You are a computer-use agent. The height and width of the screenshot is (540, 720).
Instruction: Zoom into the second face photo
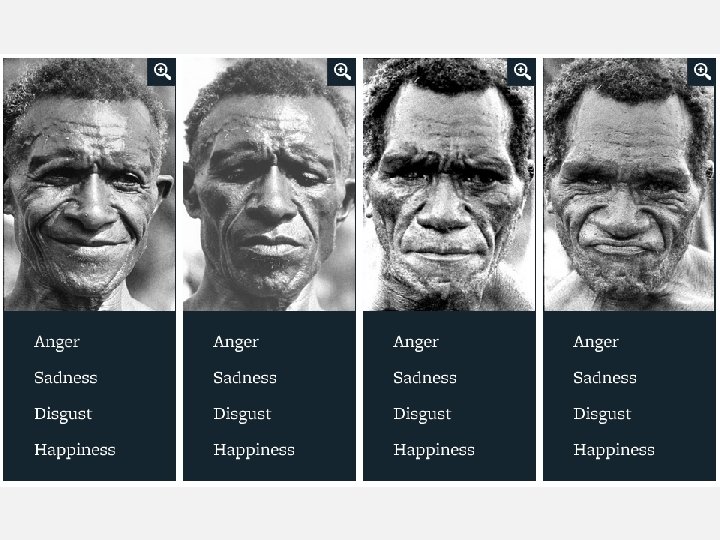pyautogui.click(x=341, y=72)
